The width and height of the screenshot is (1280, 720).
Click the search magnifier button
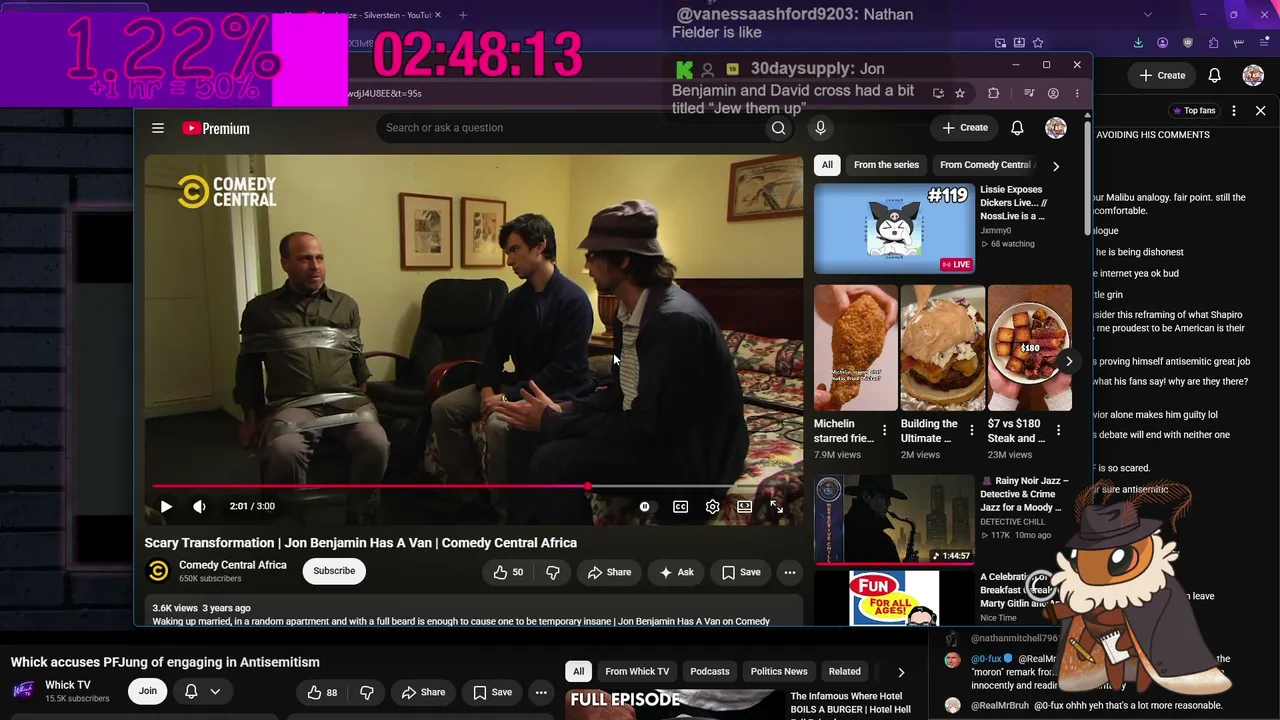(x=778, y=128)
